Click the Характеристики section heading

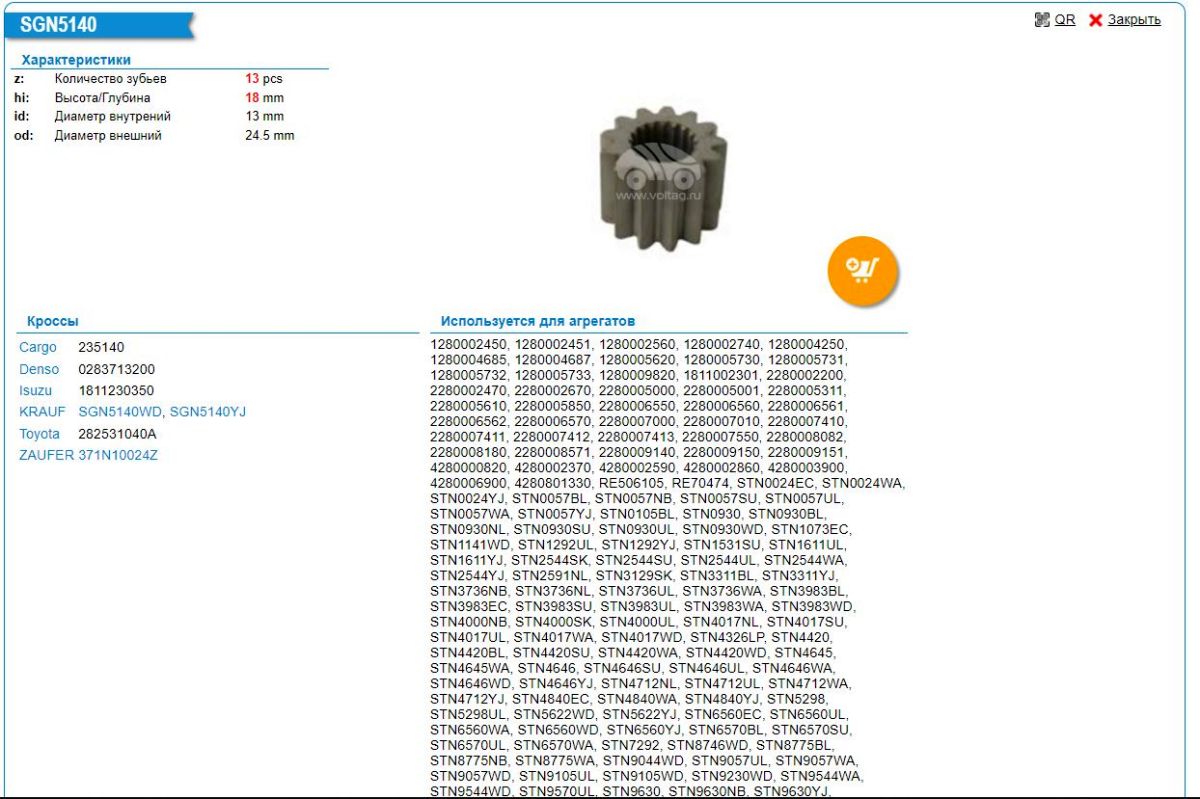(76, 60)
